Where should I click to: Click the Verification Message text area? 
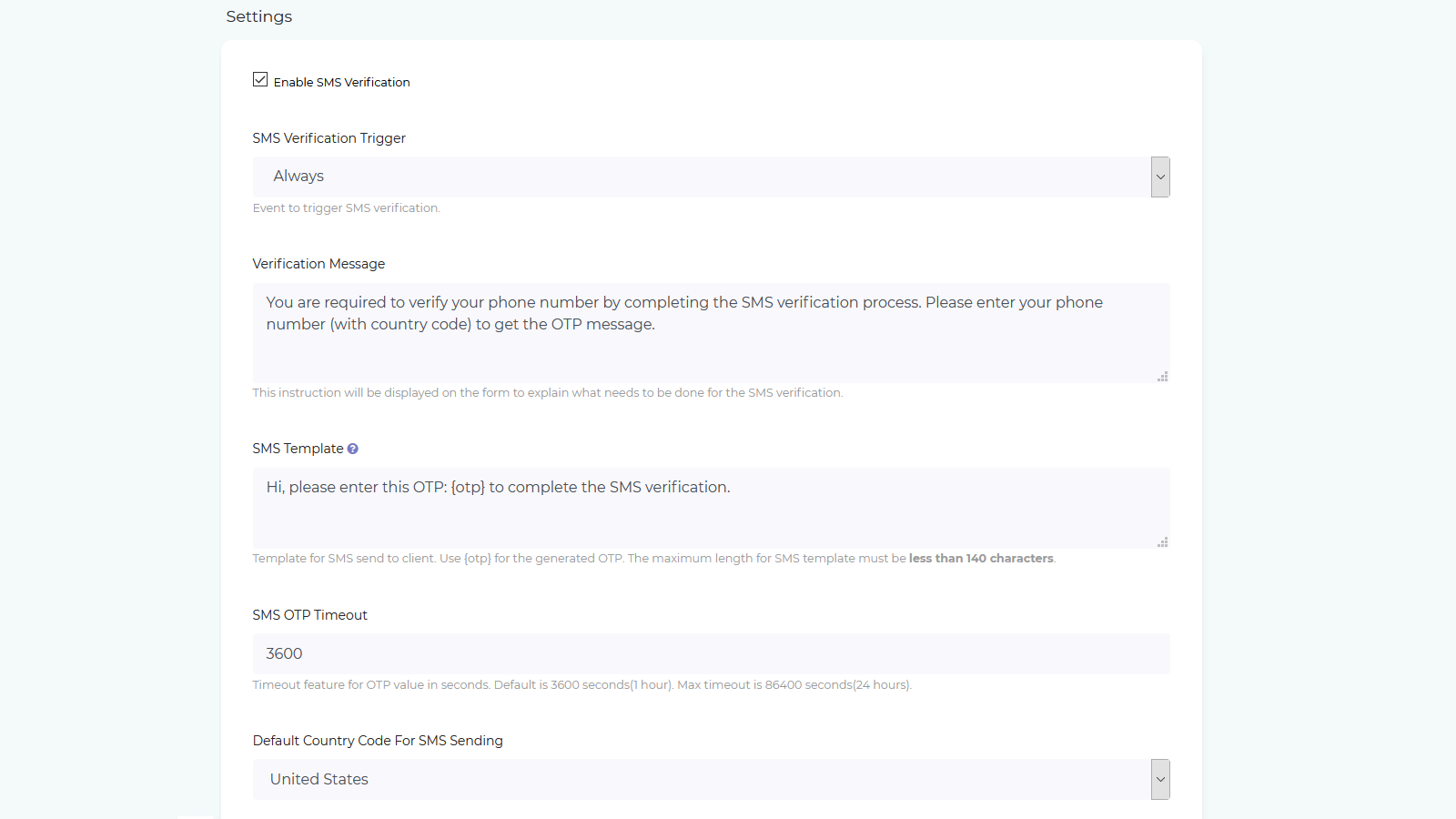tap(711, 333)
